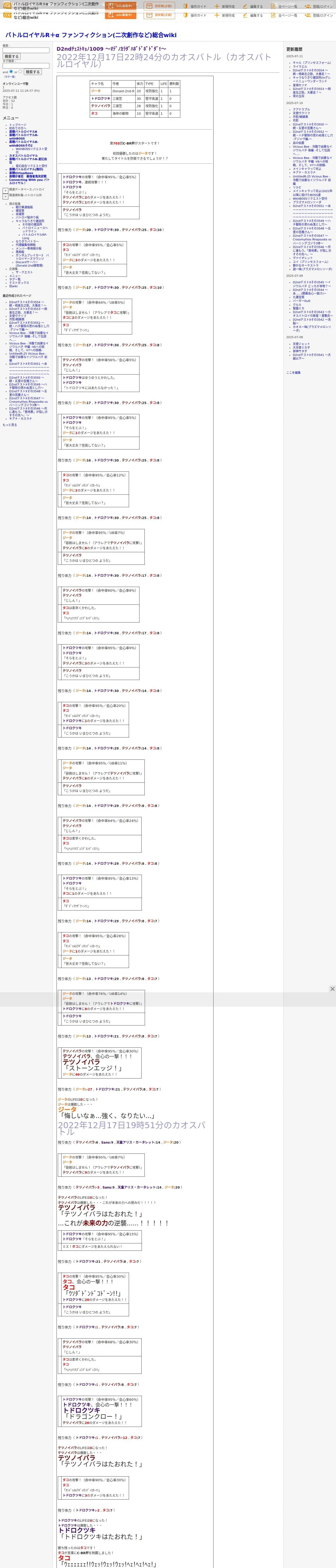Click the タグ検索 input field
The height and width of the screenshot is (1568, 336).
pos(26,66)
